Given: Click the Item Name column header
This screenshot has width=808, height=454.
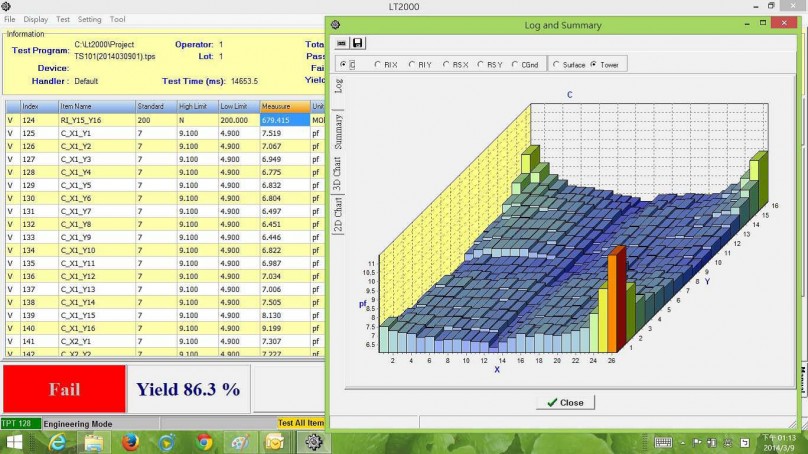Looking at the screenshot, I should coord(97,107).
